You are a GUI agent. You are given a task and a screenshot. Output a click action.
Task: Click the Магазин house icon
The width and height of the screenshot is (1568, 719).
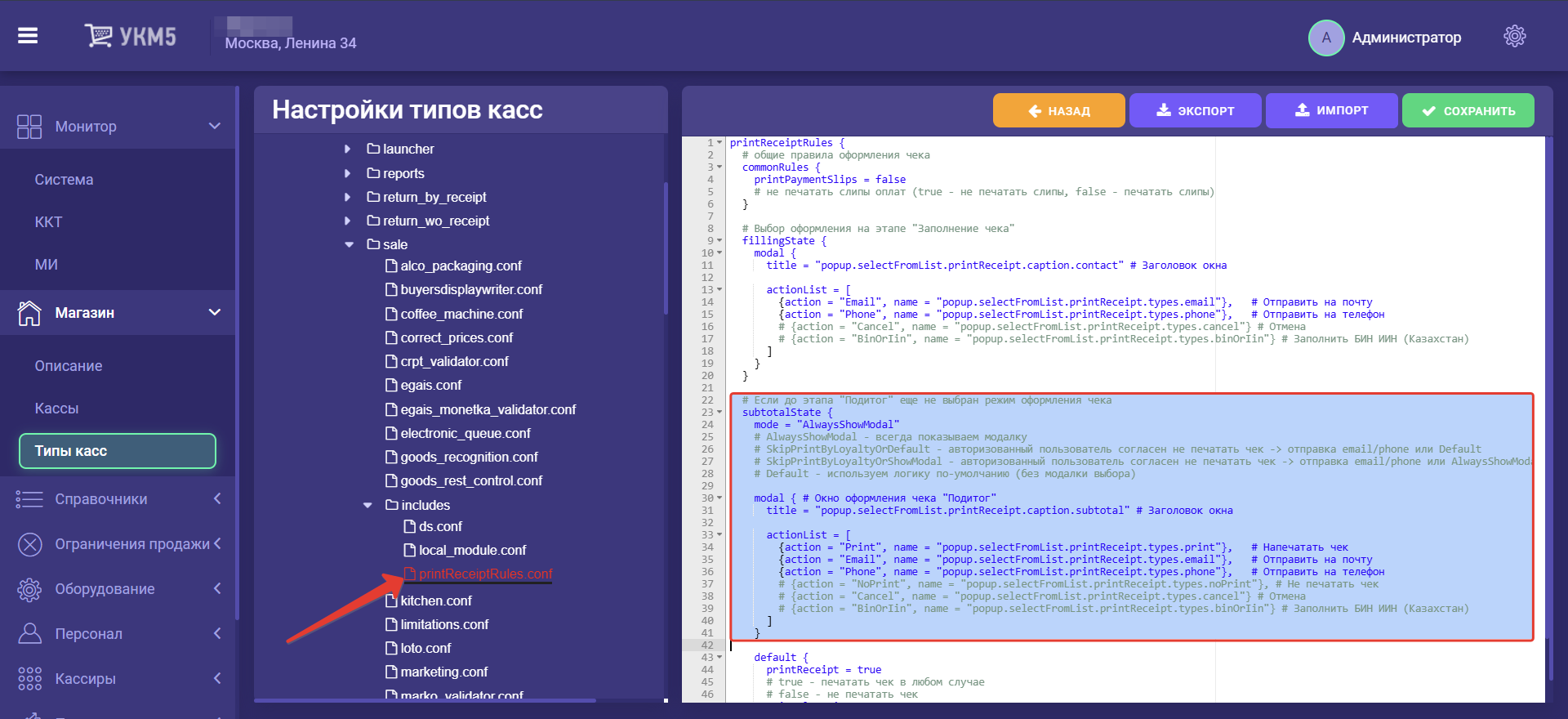[x=29, y=313]
